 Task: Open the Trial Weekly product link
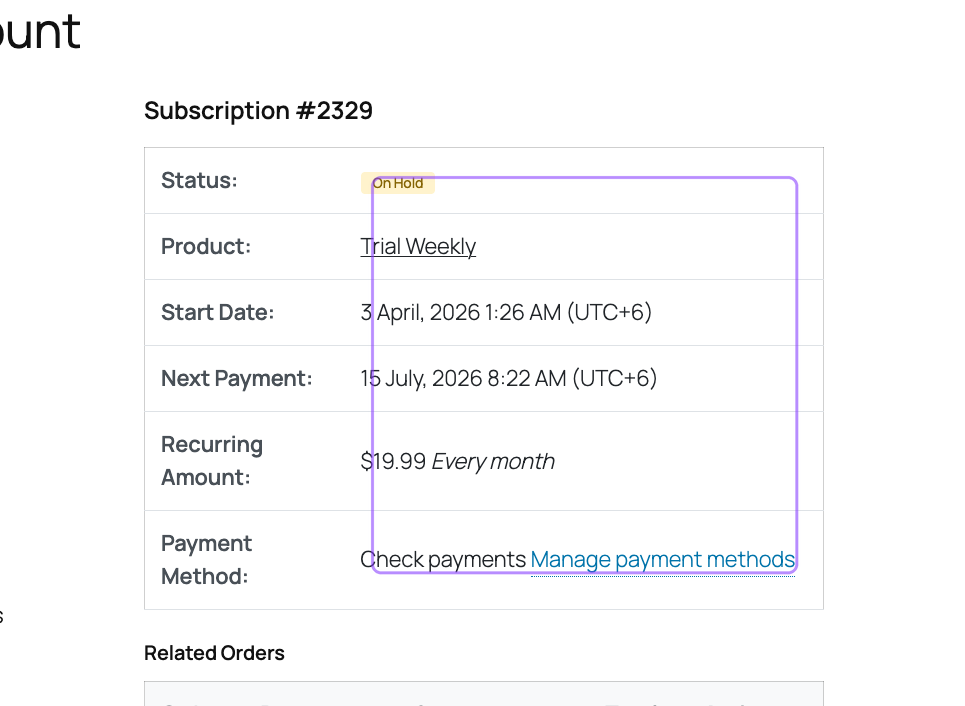[x=418, y=247]
